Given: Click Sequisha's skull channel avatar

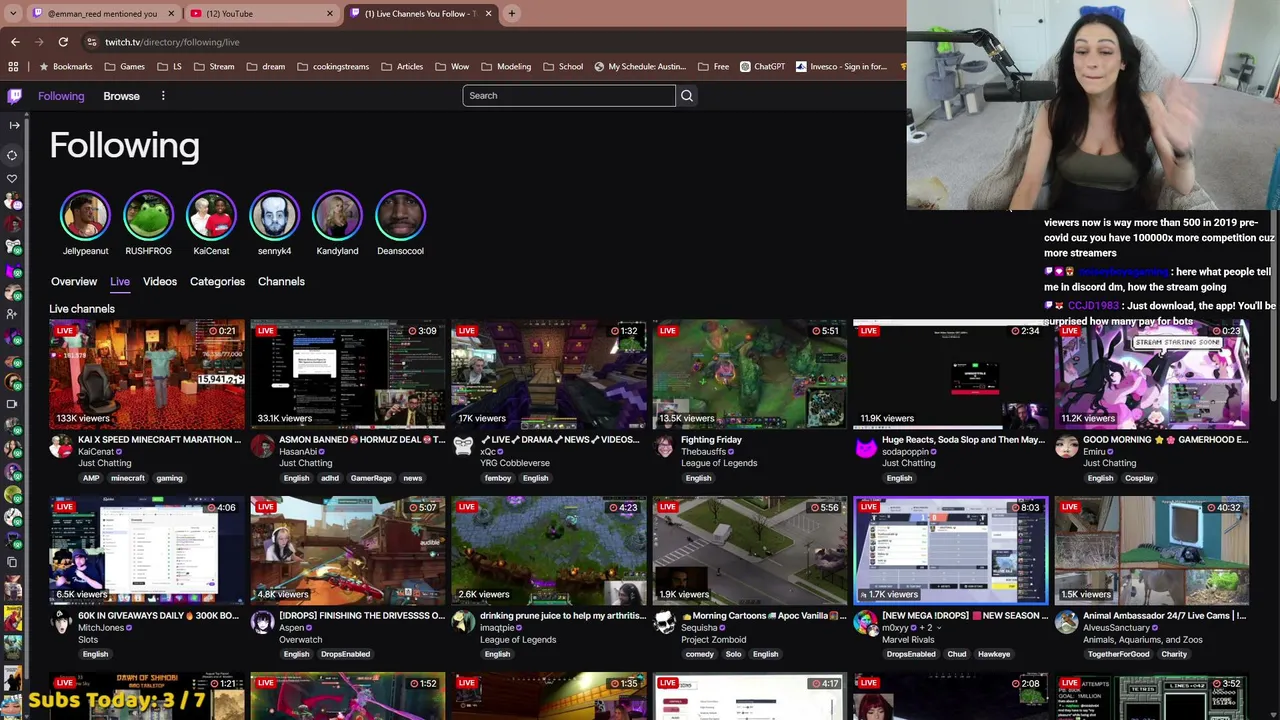Looking at the screenshot, I should point(664,622).
